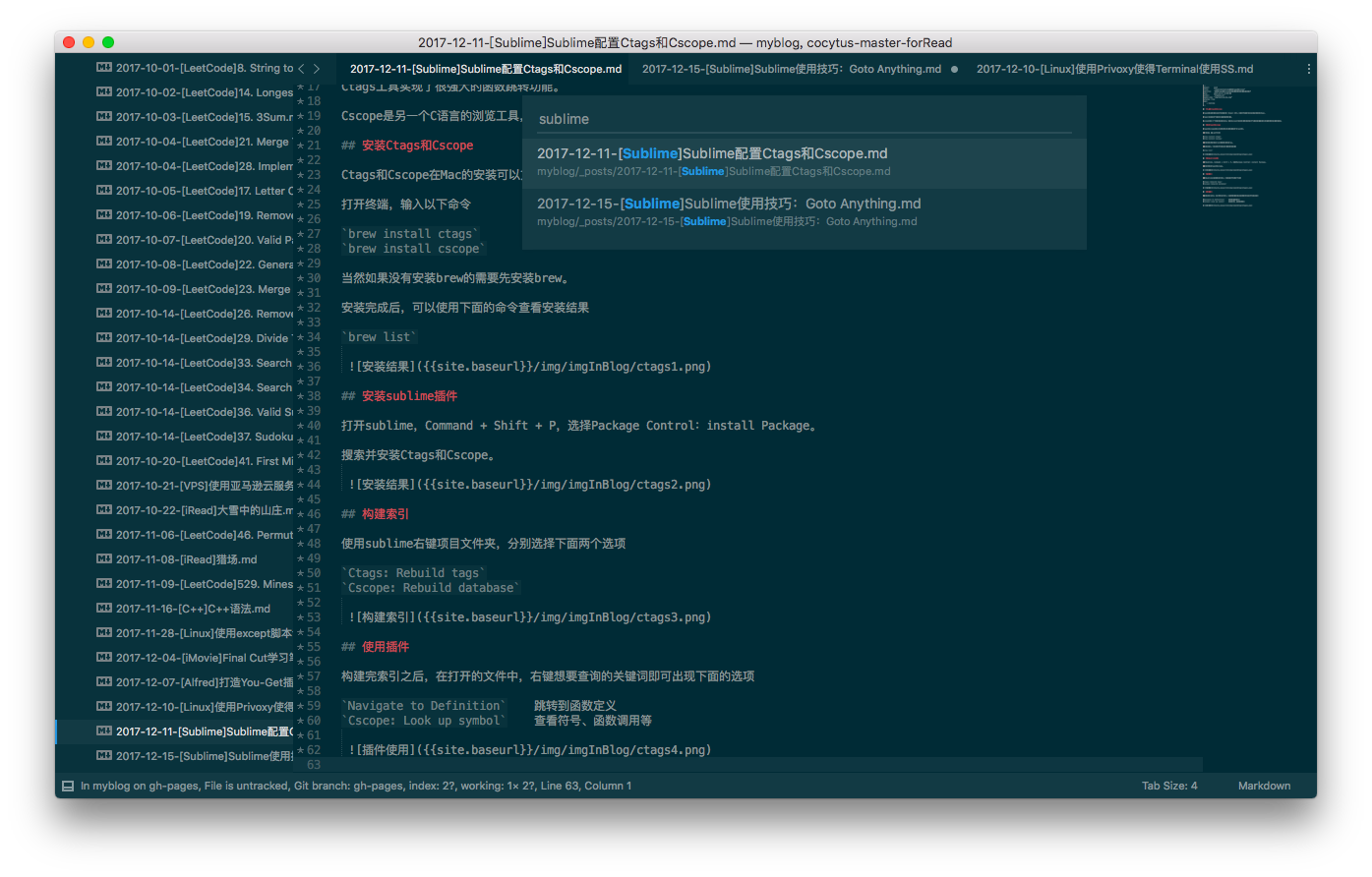The height and width of the screenshot is (877, 1372).
Task: Click Markdown icon beside 41. First Mi file
Action: (104, 461)
